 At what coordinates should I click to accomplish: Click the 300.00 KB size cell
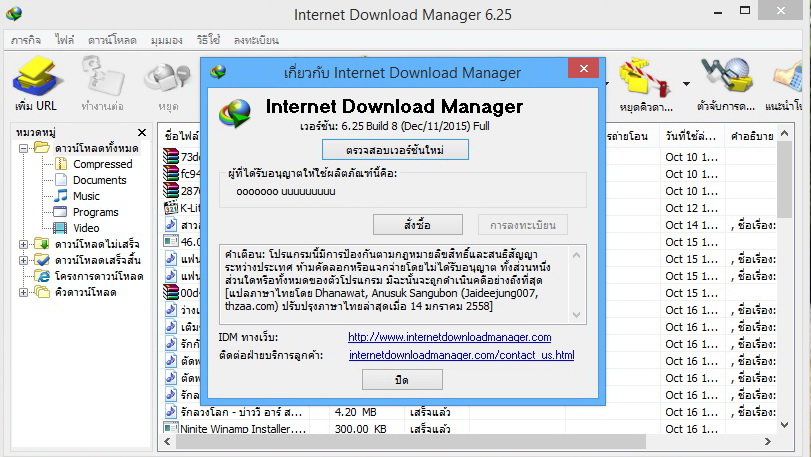coord(360,429)
